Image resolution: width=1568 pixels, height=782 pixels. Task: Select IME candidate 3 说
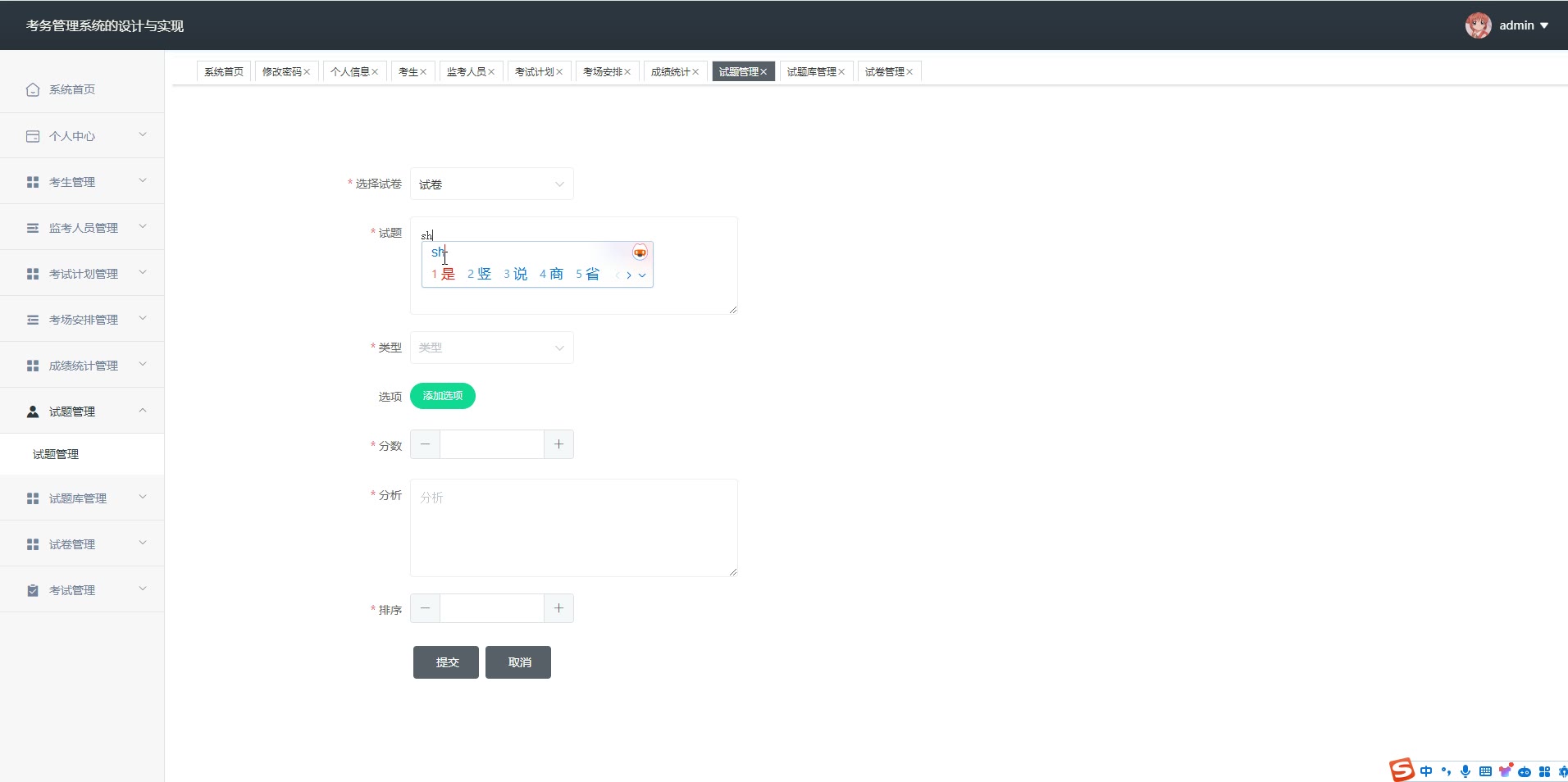click(x=516, y=274)
